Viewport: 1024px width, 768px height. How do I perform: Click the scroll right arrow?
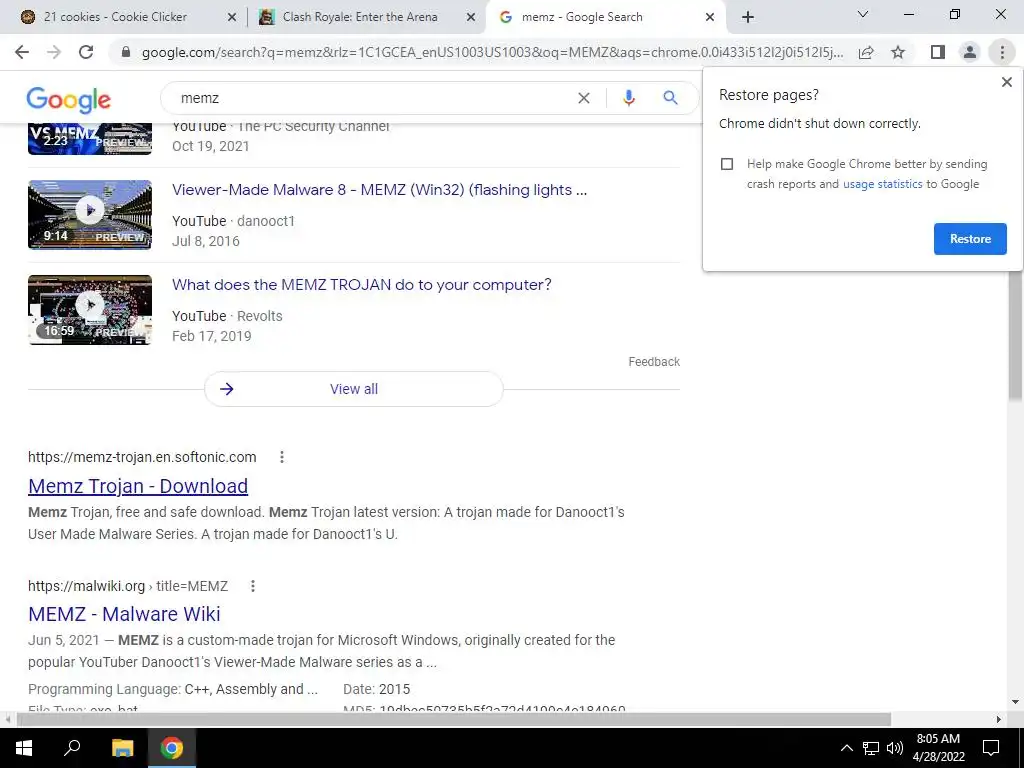tap(999, 720)
